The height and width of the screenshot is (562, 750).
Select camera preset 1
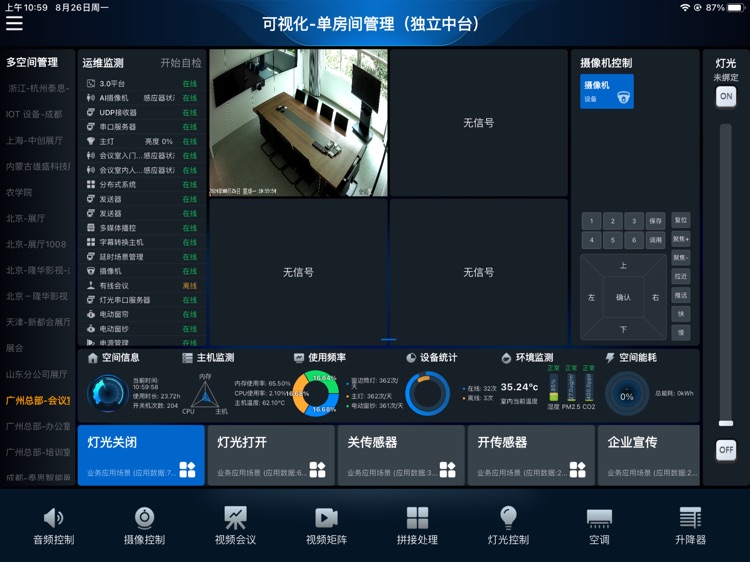point(592,221)
